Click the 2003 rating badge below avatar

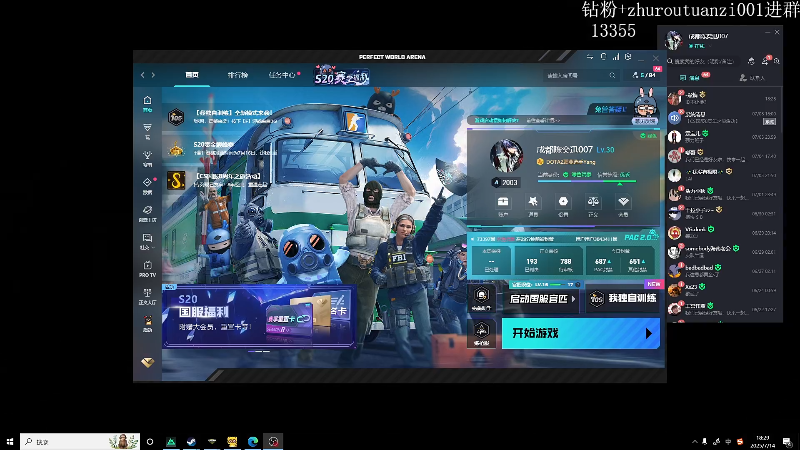click(x=505, y=182)
